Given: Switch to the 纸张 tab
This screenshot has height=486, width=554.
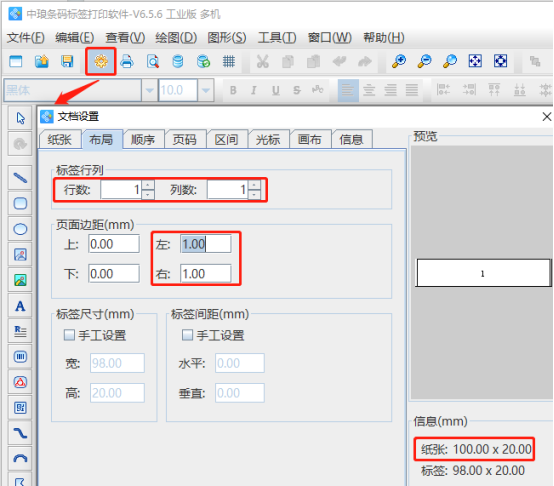Looking at the screenshot, I should point(60,140).
